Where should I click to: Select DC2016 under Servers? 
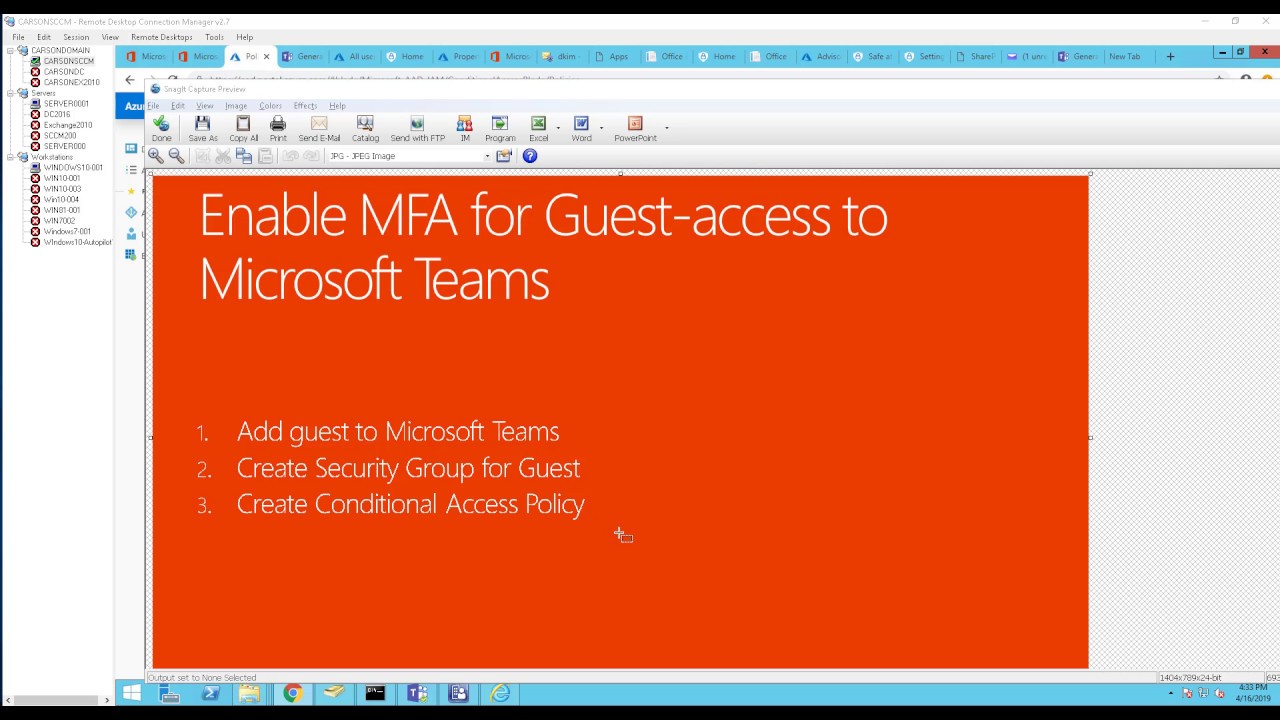(x=57, y=115)
